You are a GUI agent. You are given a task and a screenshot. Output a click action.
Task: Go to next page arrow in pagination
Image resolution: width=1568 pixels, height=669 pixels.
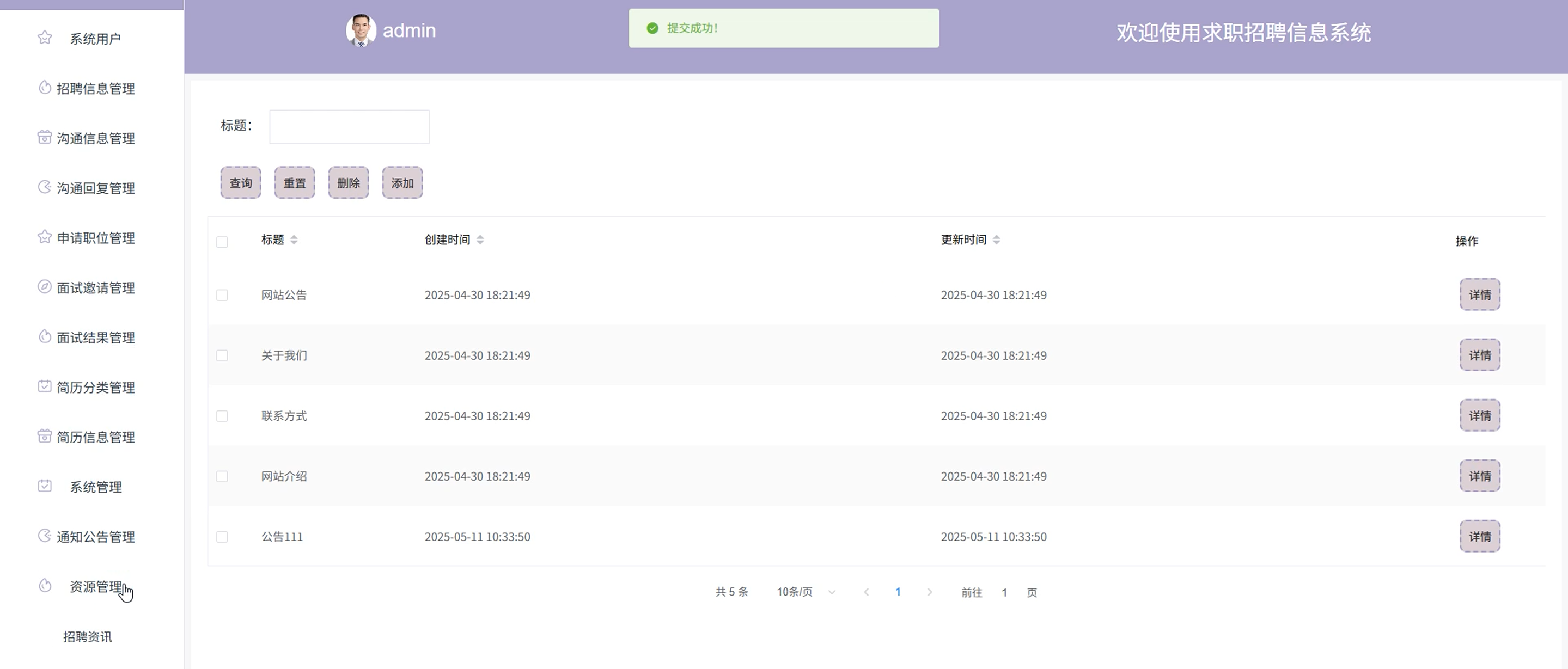[x=930, y=592]
